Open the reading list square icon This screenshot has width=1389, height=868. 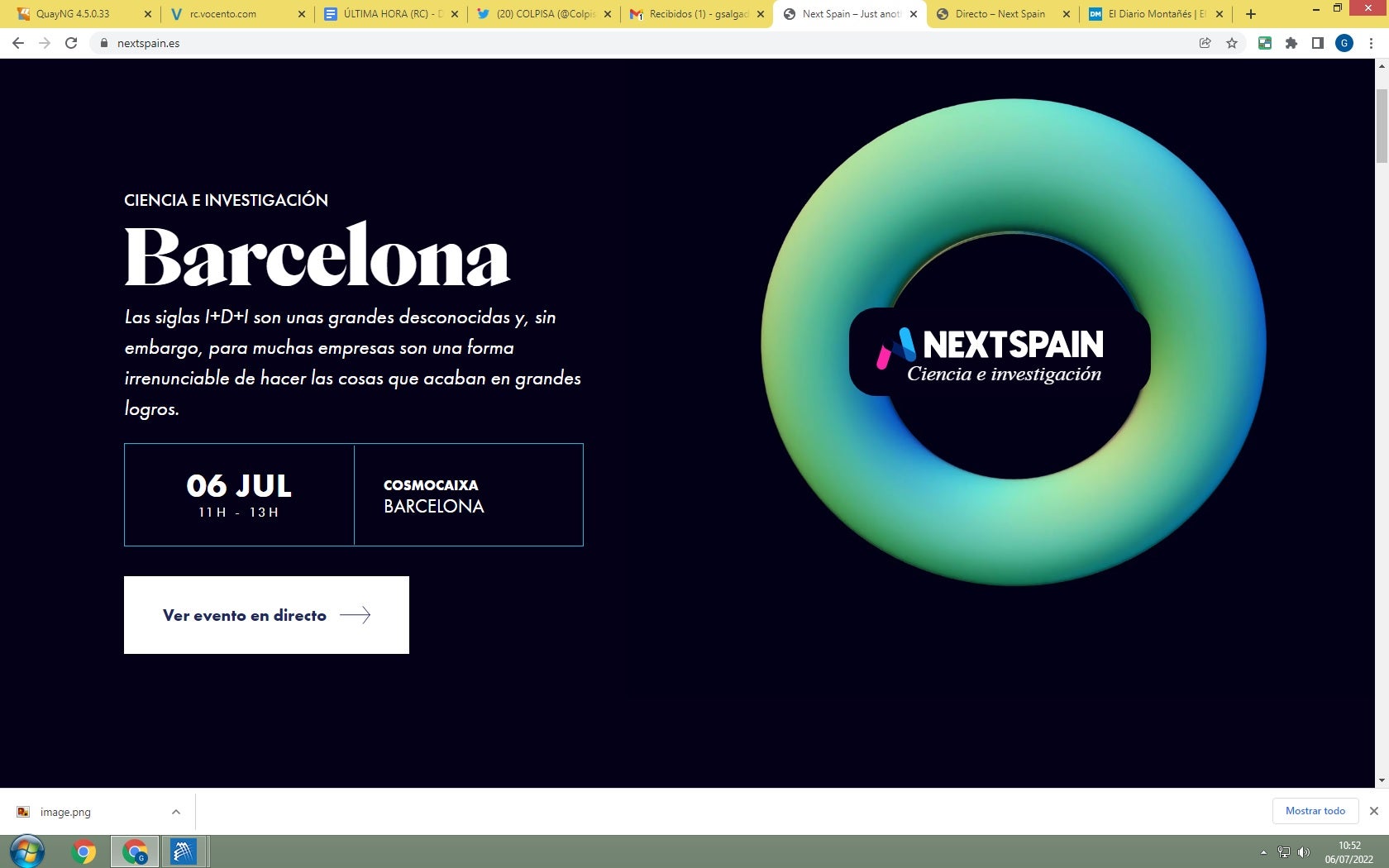pyautogui.click(x=1317, y=43)
